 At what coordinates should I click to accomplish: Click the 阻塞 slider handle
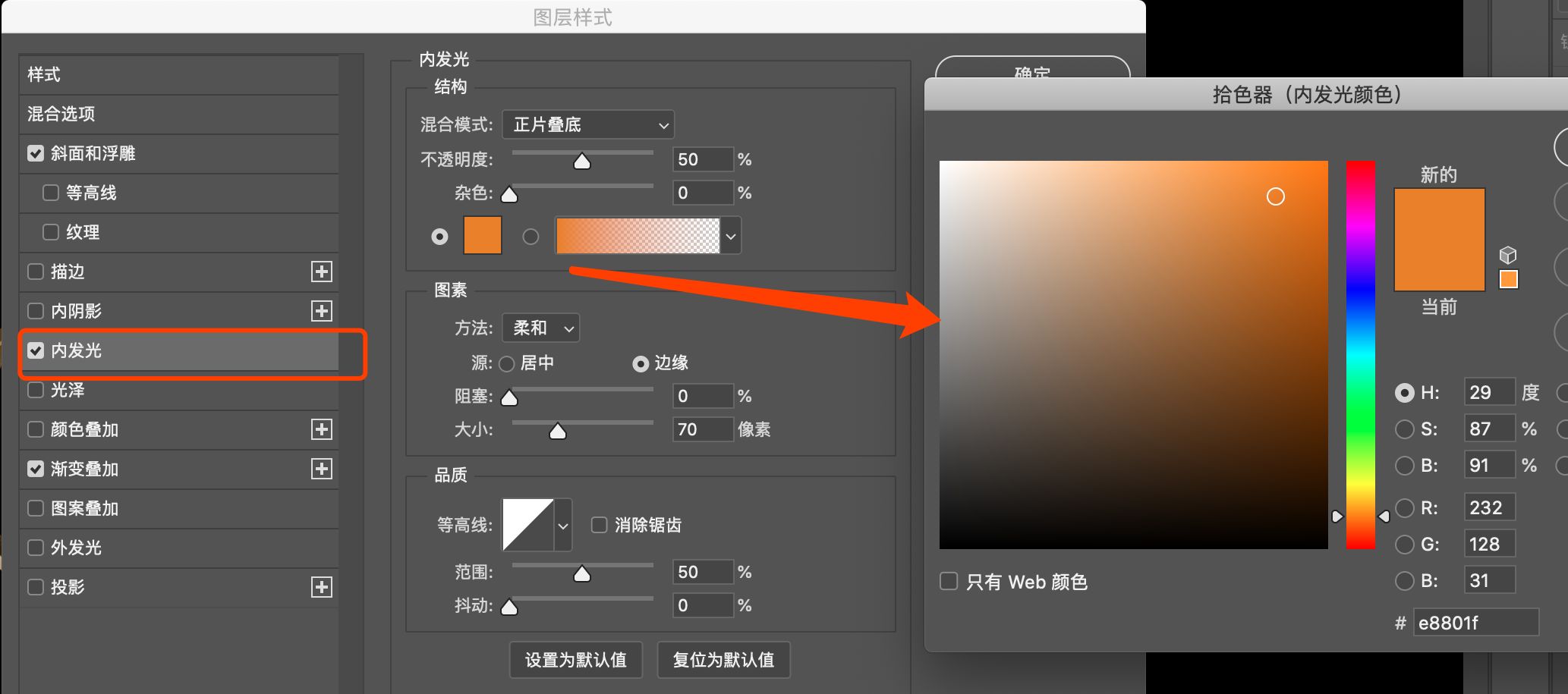(x=509, y=398)
